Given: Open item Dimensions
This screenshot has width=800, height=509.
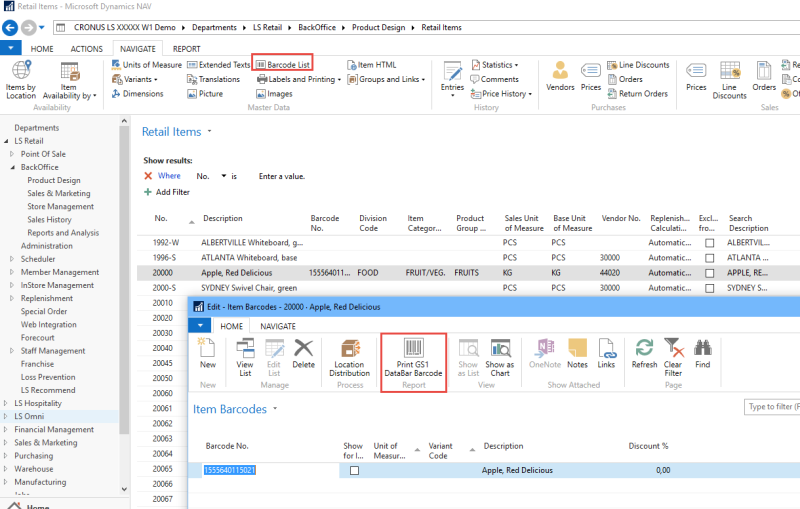Looking at the screenshot, I should coord(138,93).
